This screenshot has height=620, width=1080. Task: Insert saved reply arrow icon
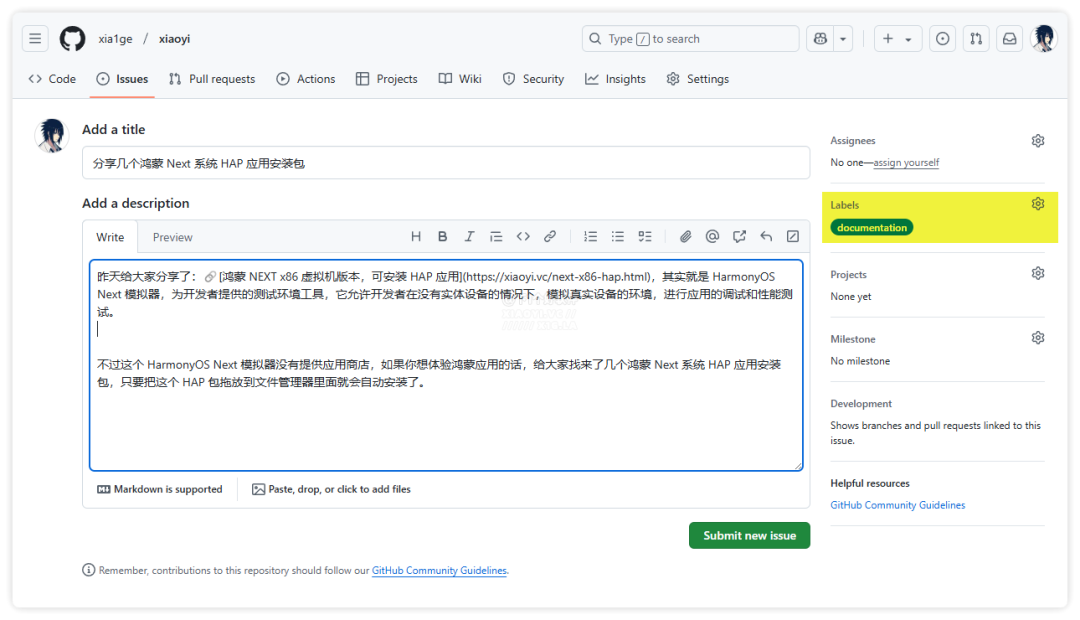pyautogui.click(x=766, y=236)
